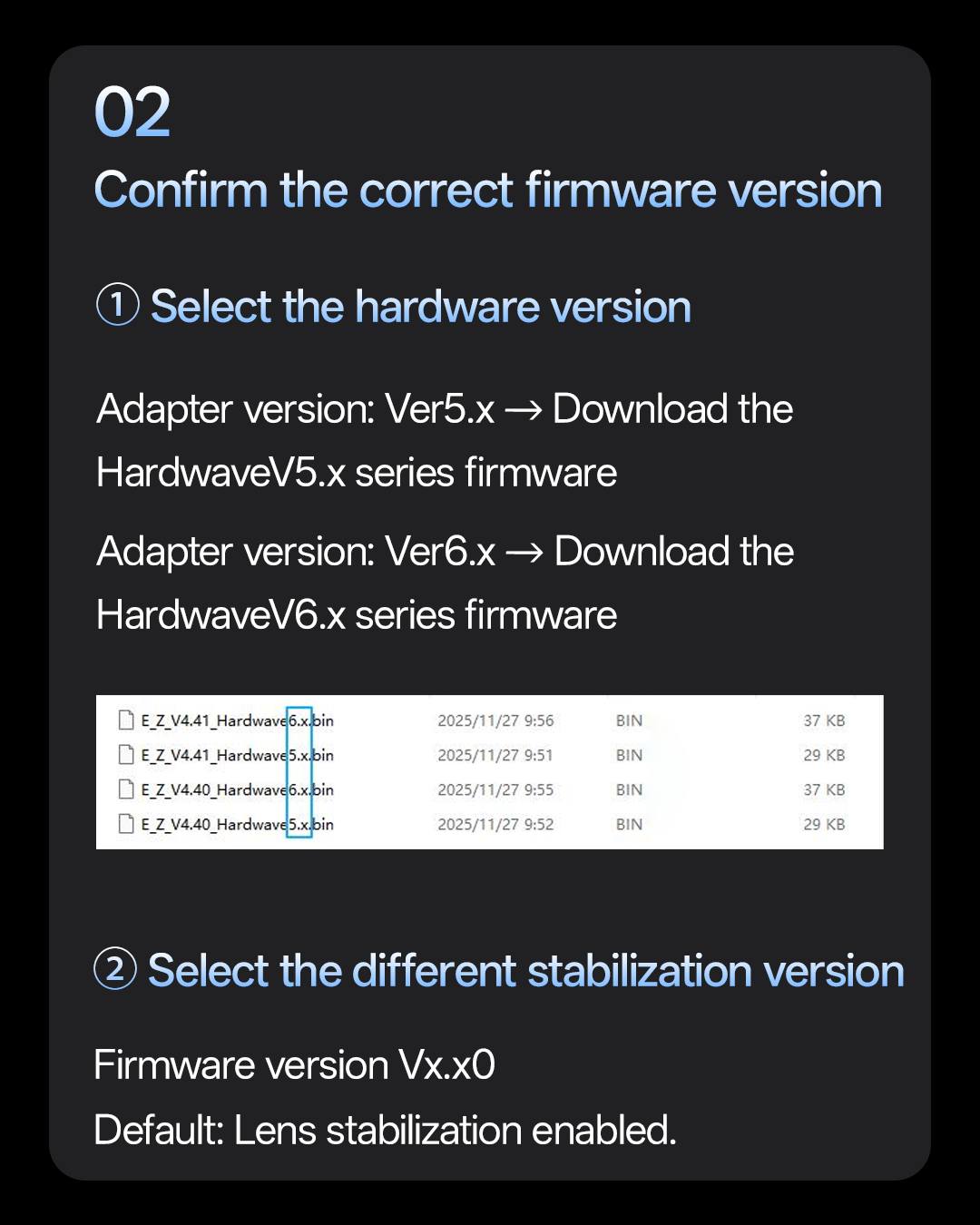Screen dimensions: 980x1225
Task: Click the 2025/11/27 9:52 date entry
Action: [x=495, y=824]
